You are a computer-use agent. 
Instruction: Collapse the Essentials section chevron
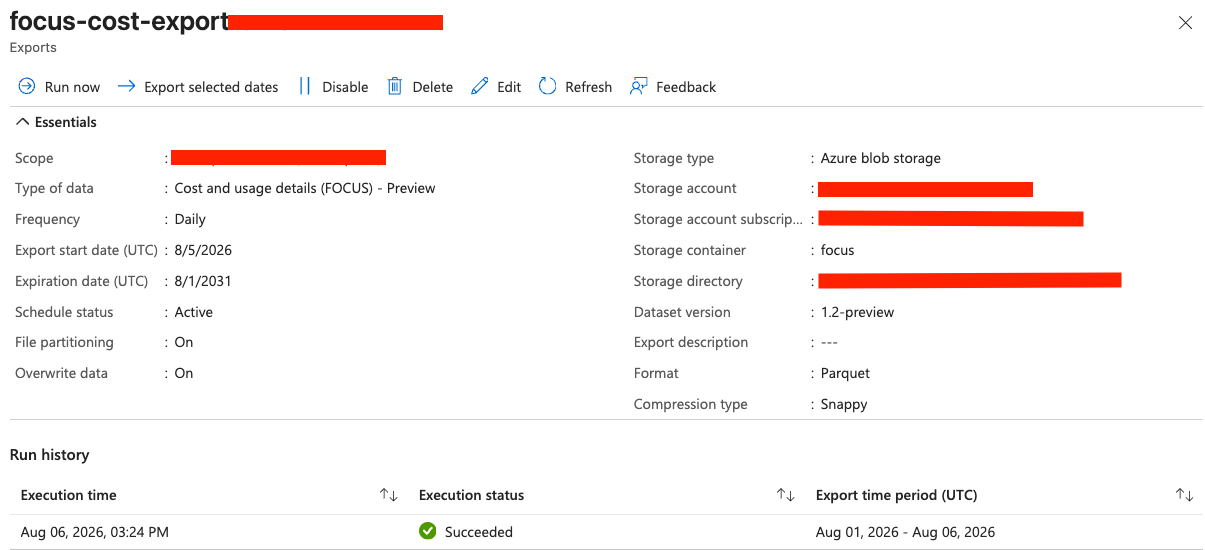pos(23,122)
